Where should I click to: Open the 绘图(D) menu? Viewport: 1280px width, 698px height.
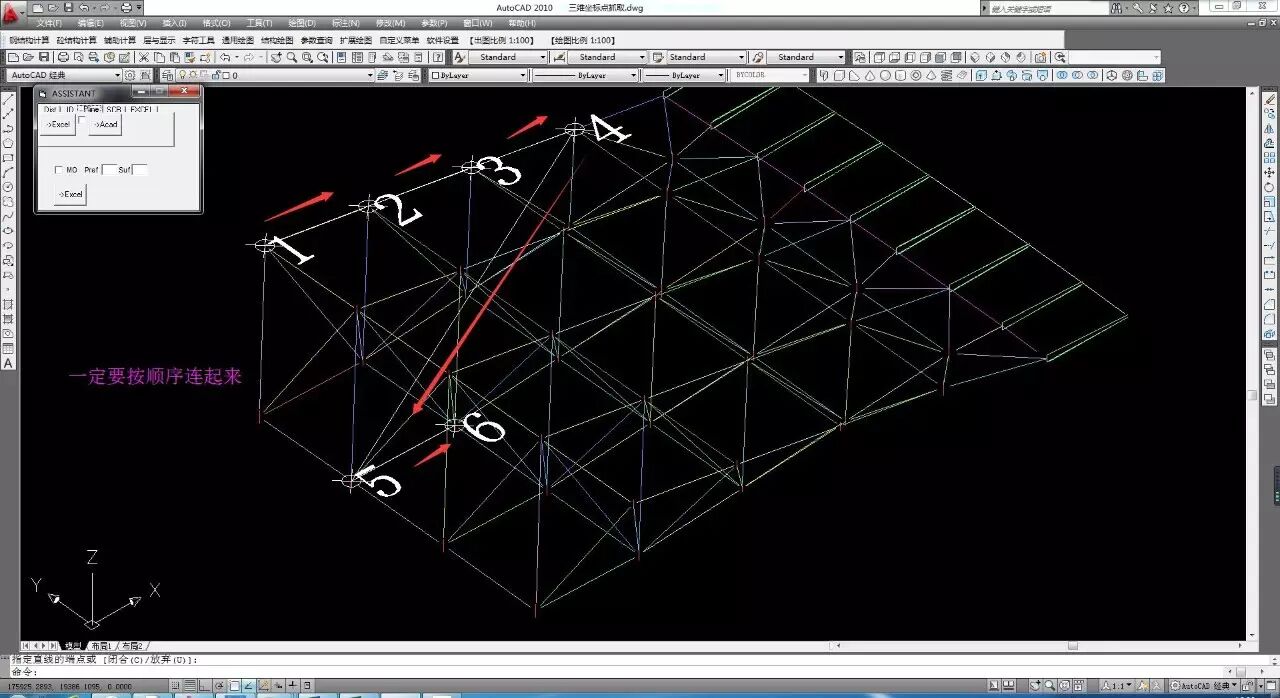pos(301,23)
